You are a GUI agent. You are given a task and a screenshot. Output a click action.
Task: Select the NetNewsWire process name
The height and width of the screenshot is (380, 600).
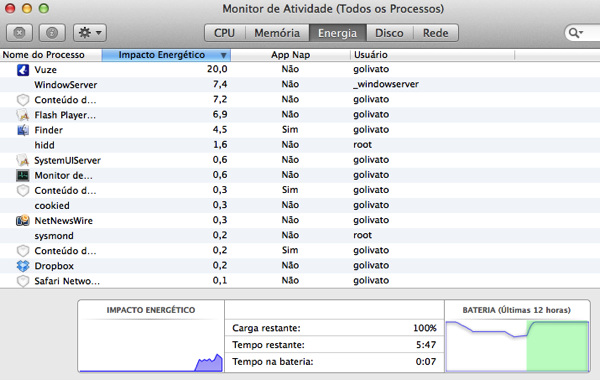pos(64,221)
